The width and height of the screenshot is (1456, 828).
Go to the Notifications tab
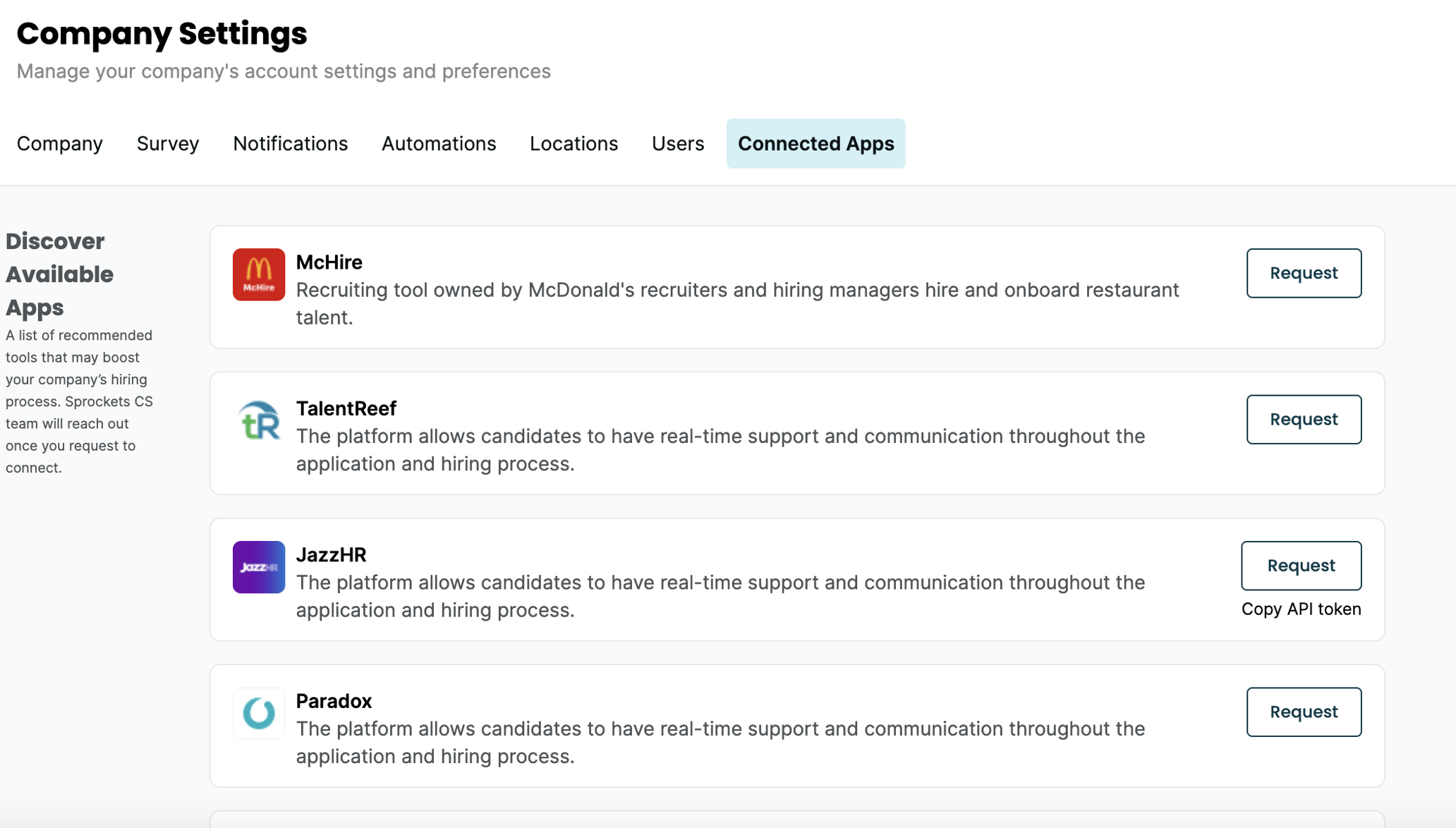tap(291, 144)
